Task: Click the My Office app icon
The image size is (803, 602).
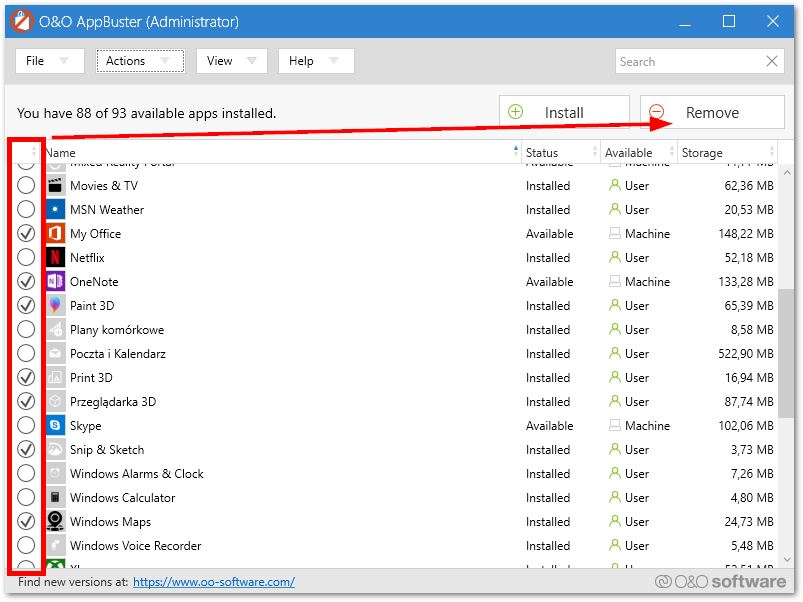Action: pyautogui.click(x=55, y=233)
